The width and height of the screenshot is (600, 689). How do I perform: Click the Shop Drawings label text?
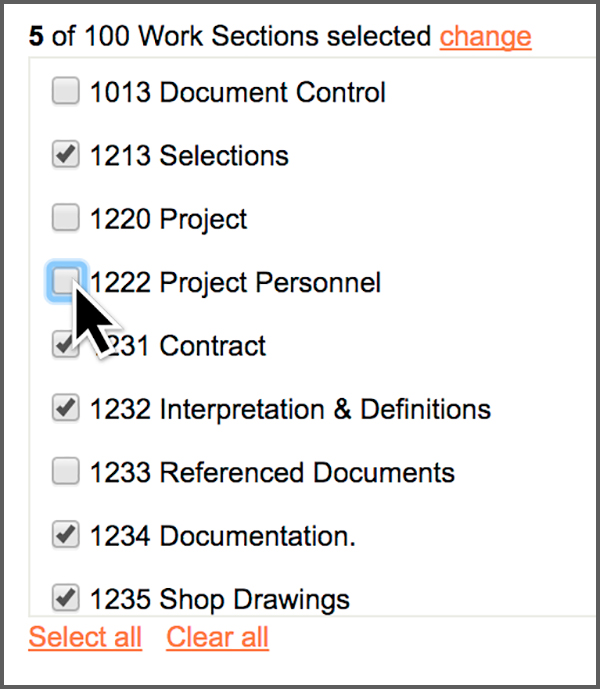pos(254,599)
